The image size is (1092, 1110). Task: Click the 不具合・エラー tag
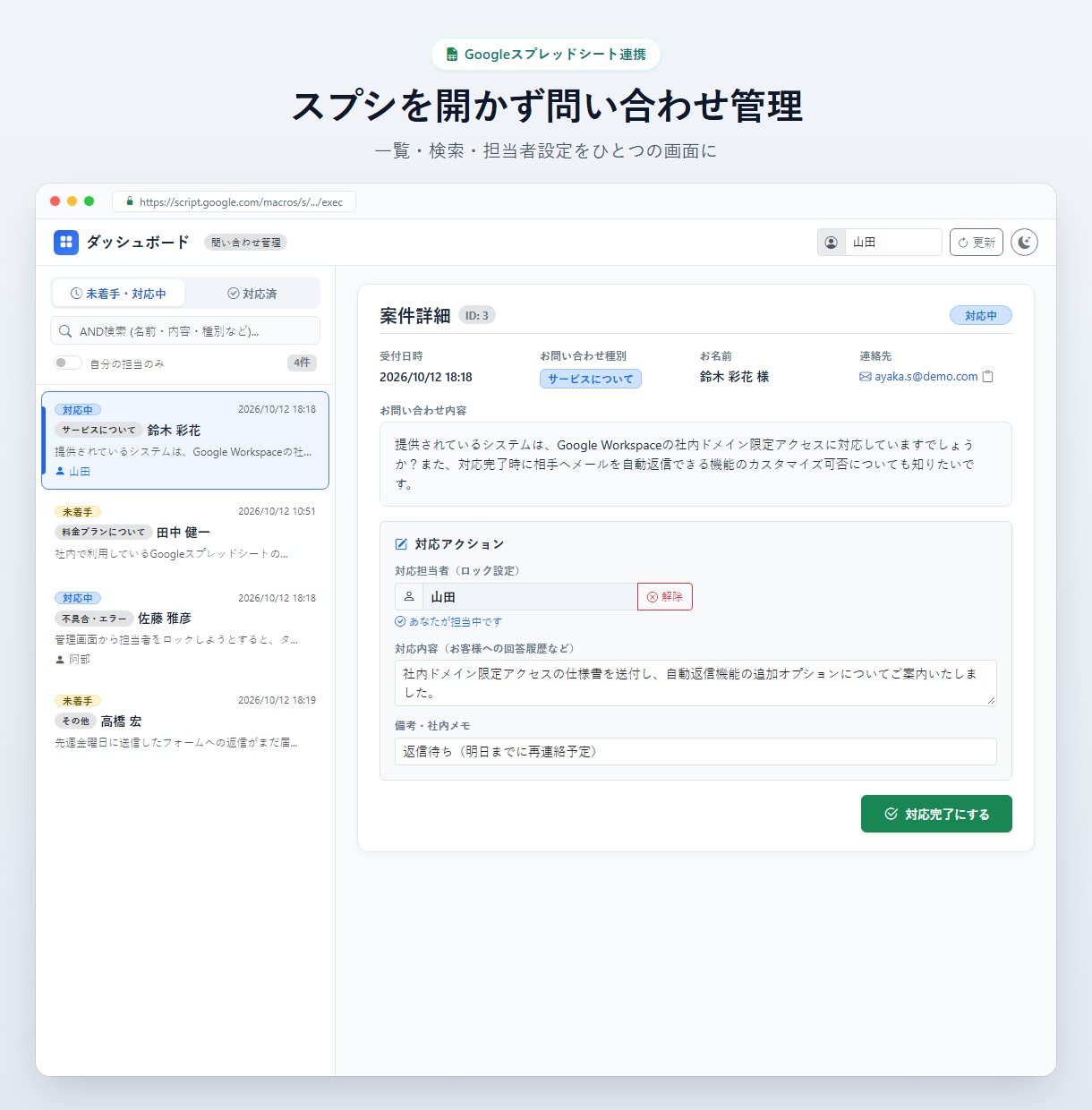94,619
